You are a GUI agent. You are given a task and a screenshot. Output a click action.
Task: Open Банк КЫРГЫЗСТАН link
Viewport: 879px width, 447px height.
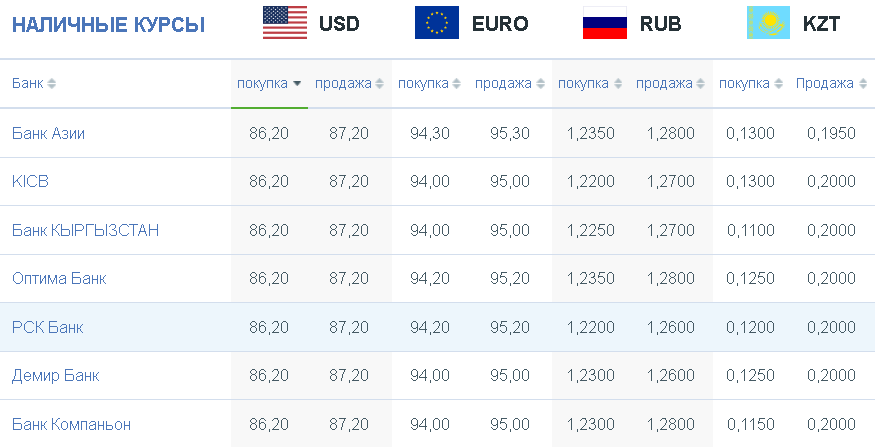[85, 231]
